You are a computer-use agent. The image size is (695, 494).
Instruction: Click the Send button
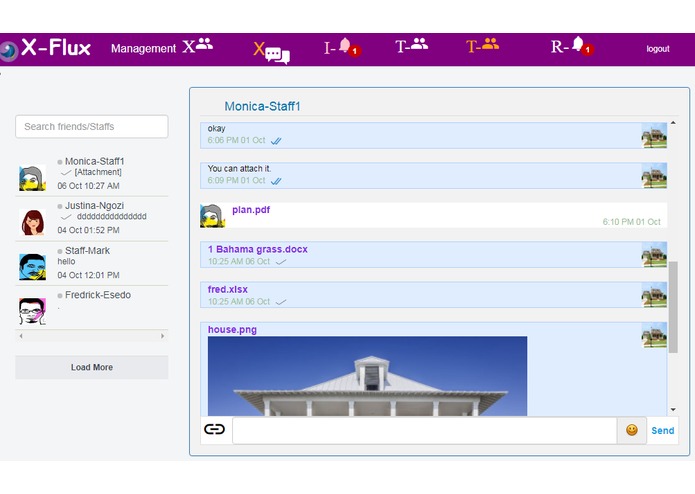663,431
